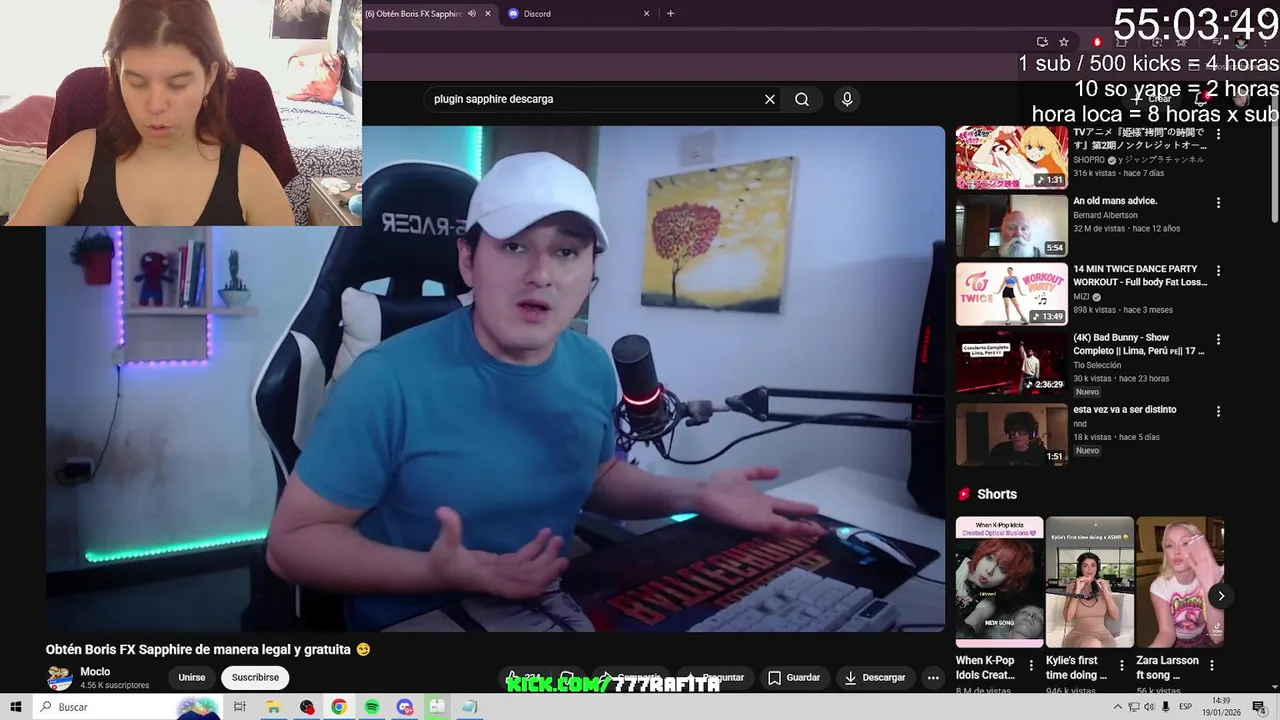Open options menu for 'An old mans advice.'
Screen dimensions: 1280x720
pos(1218,203)
